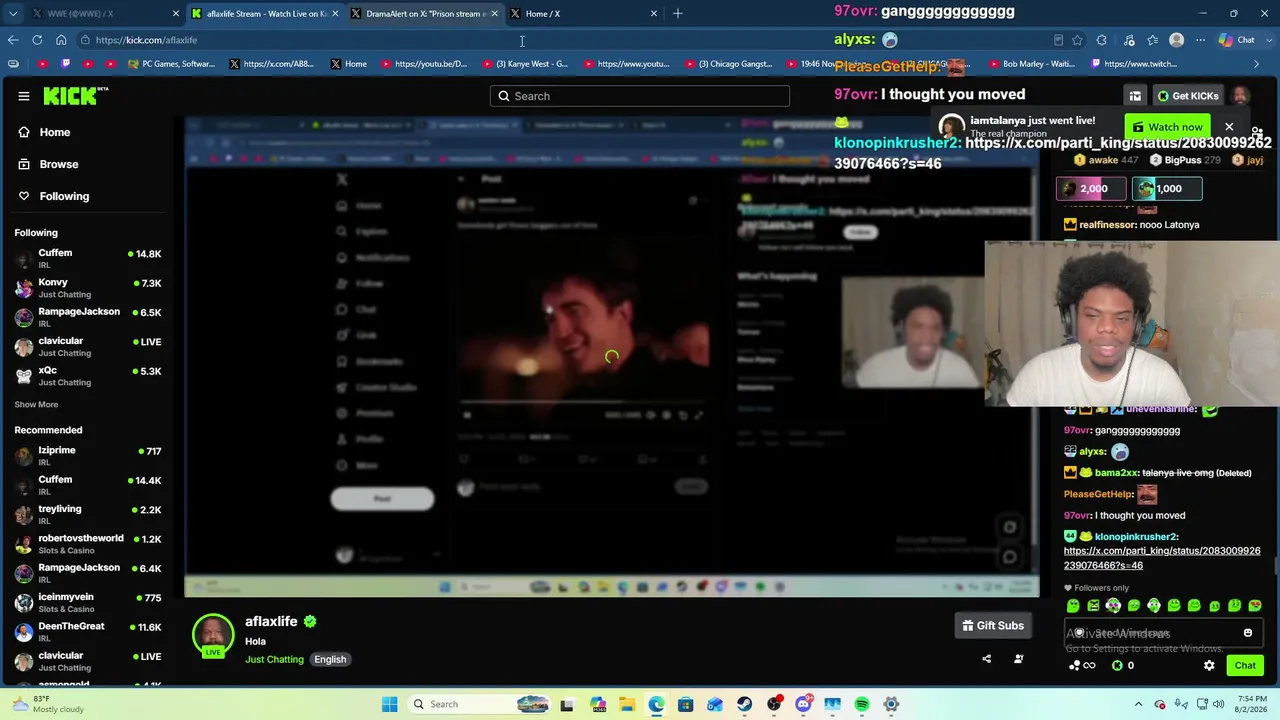Viewport: 1280px width, 720px height.
Task: Open Spotify from the taskbar
Action: [862, 704]
